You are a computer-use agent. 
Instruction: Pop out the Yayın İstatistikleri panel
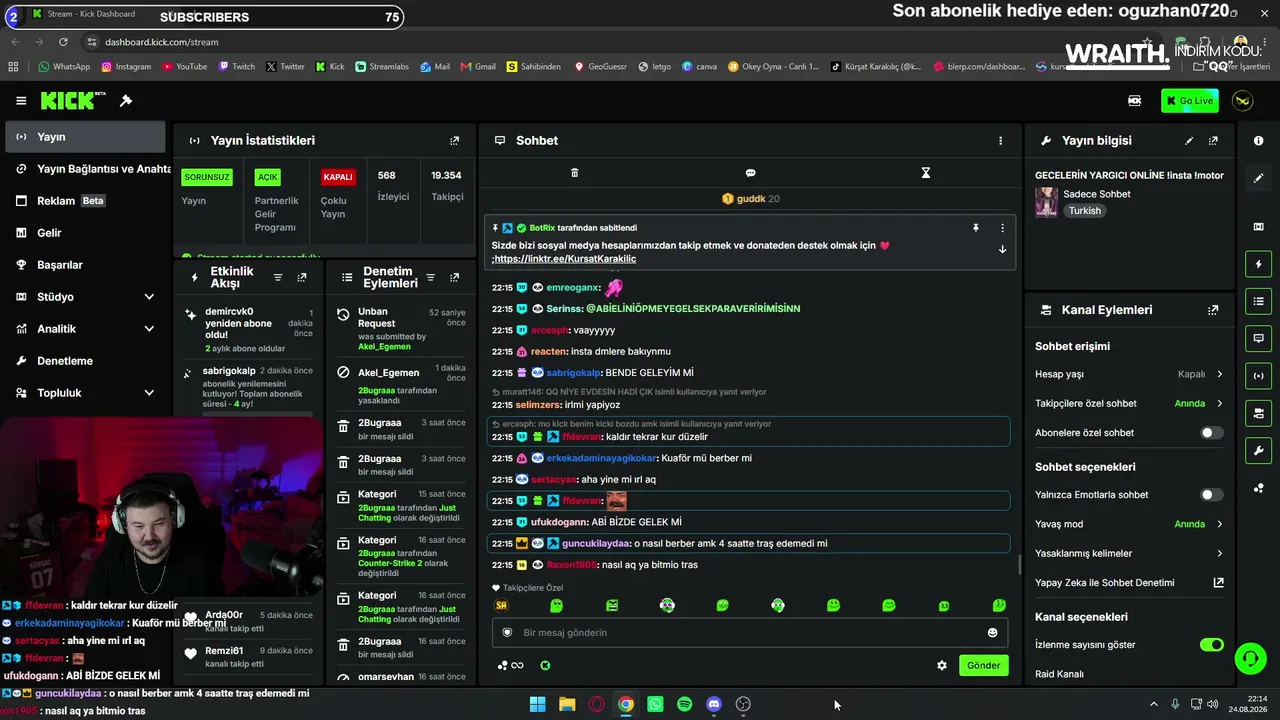[x=454, y=141]
